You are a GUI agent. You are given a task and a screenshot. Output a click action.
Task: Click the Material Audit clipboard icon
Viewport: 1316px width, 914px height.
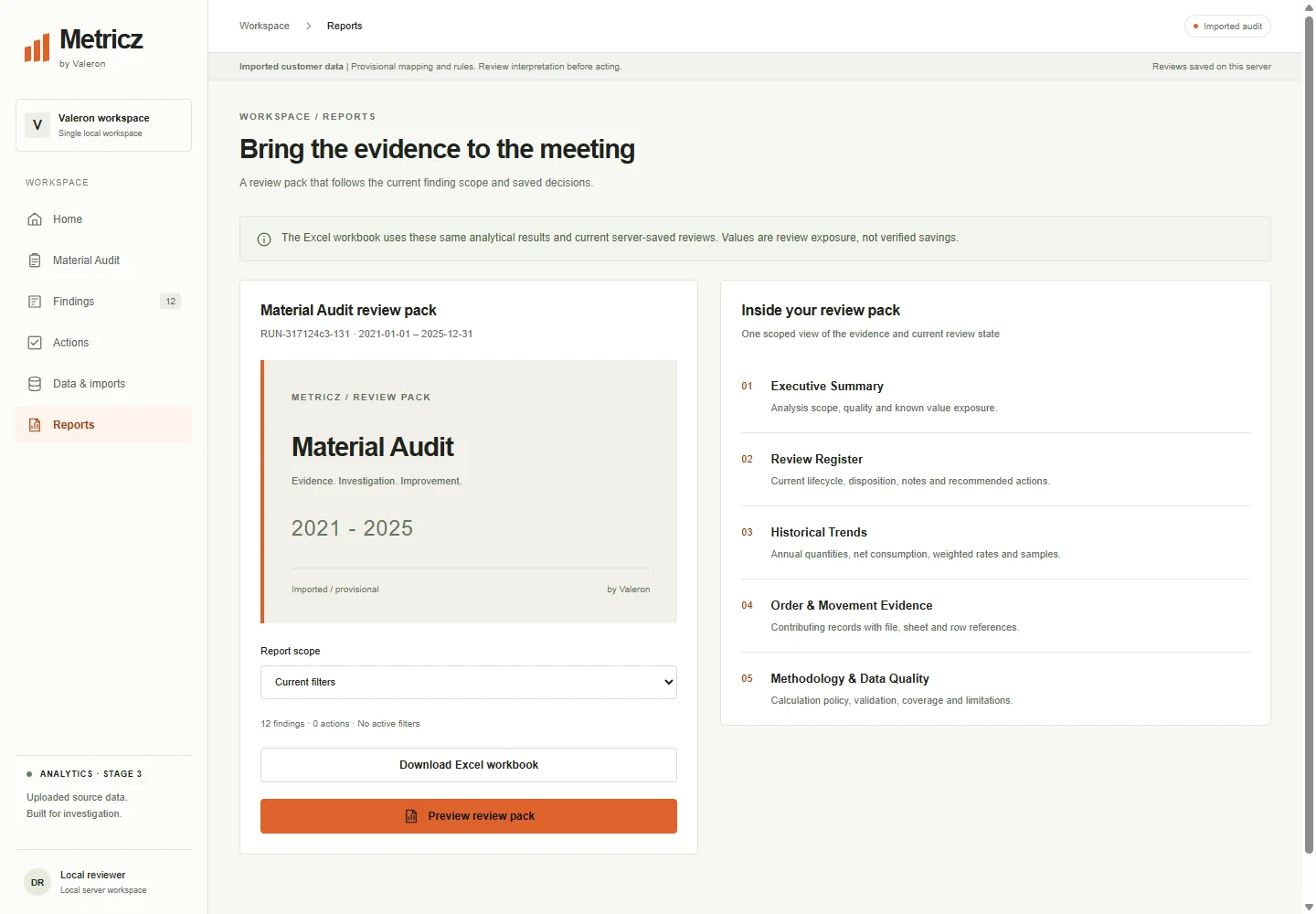coord(35,260)
